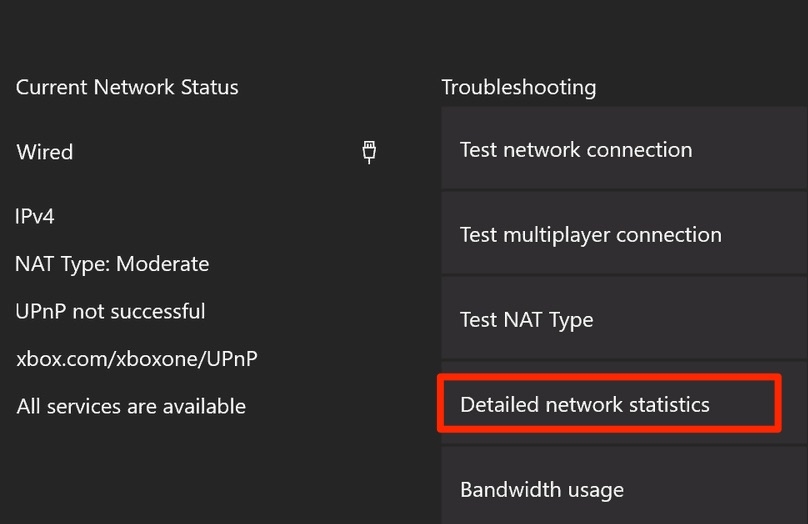808x524 pixels.
Task: Select Test multiplayer connection
Action: (624, 233)
